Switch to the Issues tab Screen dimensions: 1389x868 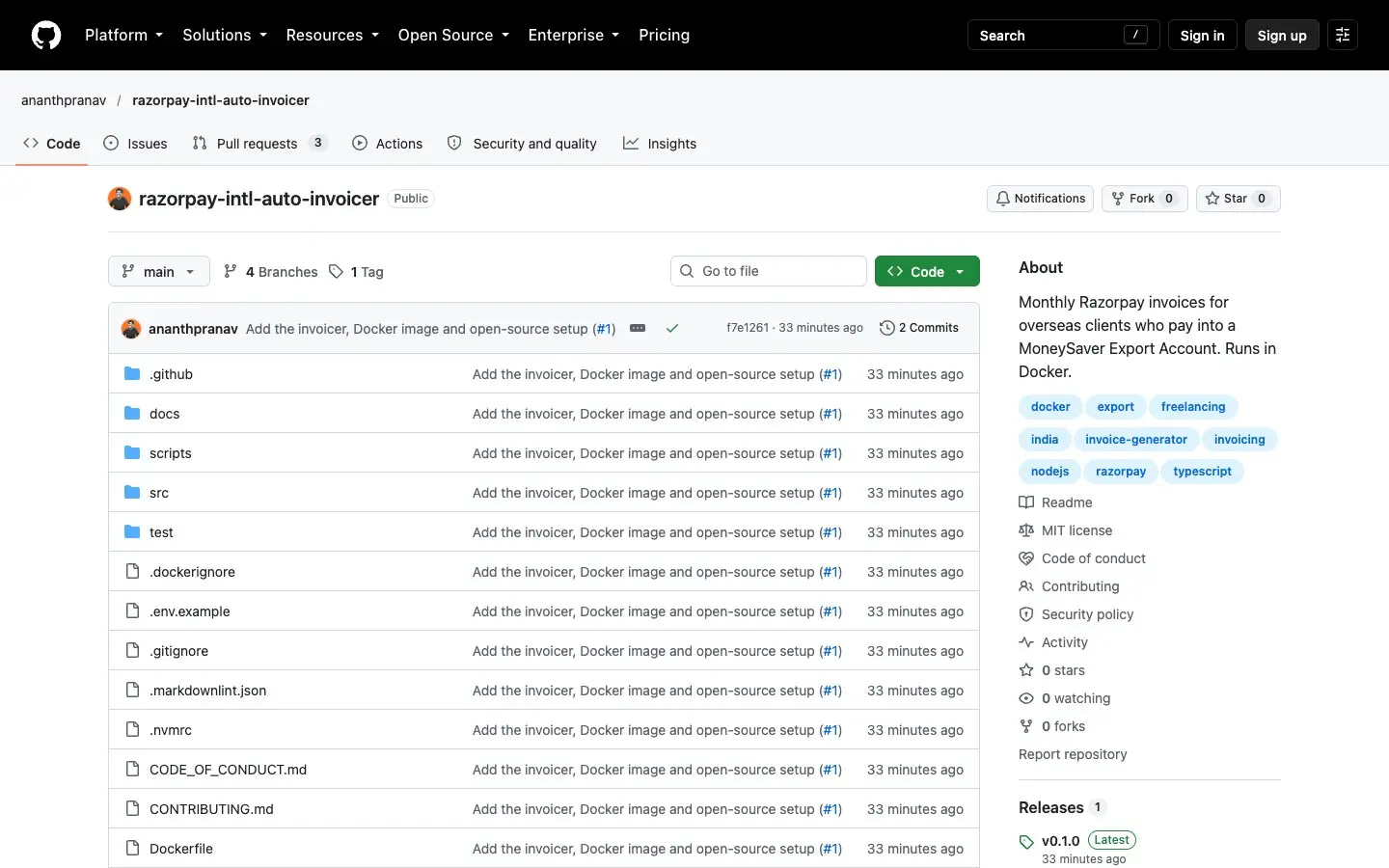[135, 144]
